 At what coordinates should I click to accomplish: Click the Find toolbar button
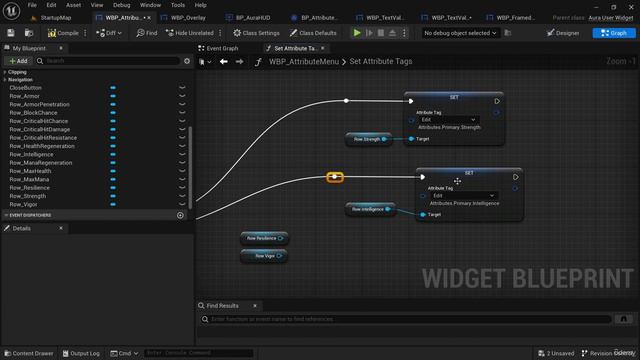[x=147, y=33]
